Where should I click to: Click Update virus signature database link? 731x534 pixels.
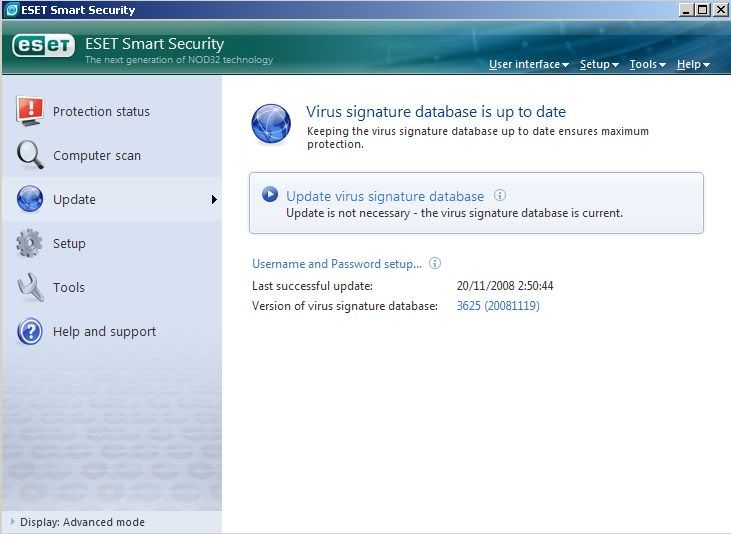(385, 196)
